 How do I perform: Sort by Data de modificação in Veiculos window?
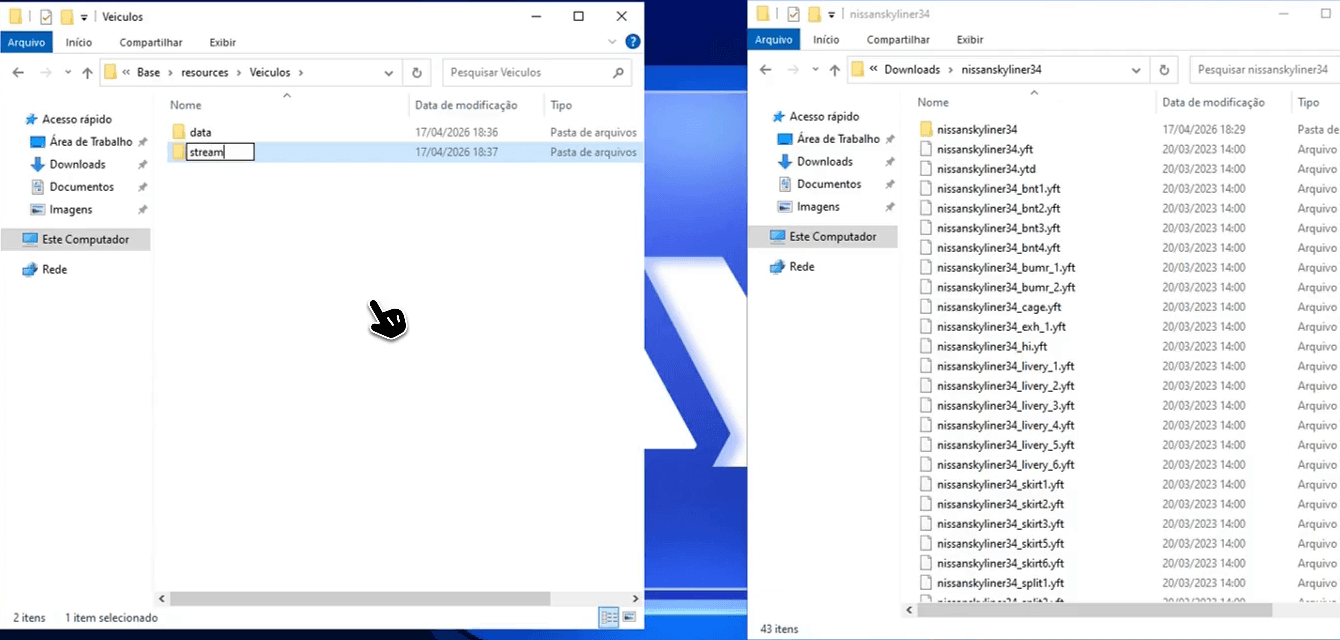coord(466,105)
